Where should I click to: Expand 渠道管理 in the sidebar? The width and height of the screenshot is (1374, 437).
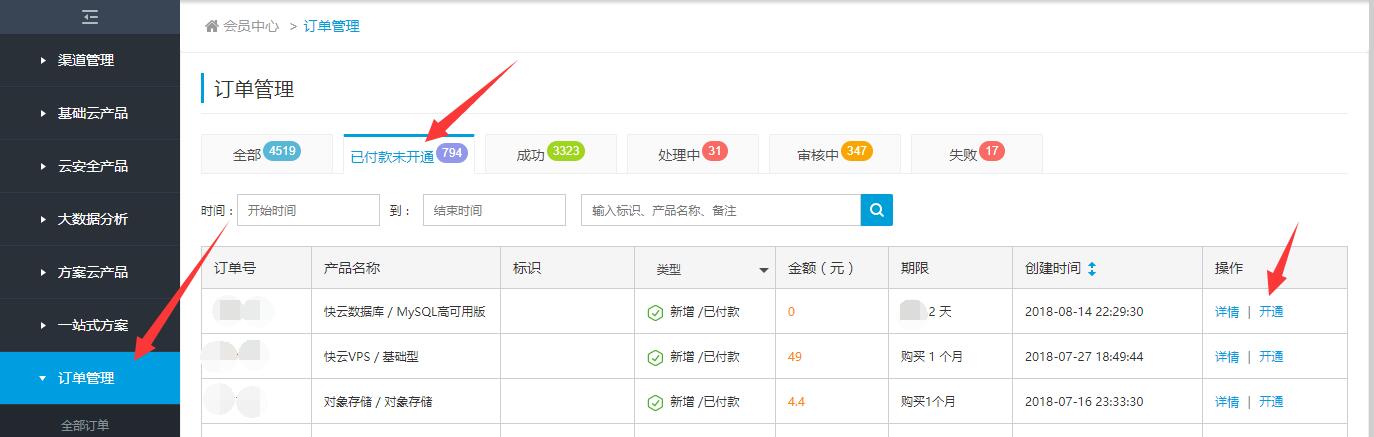point(86,60)
